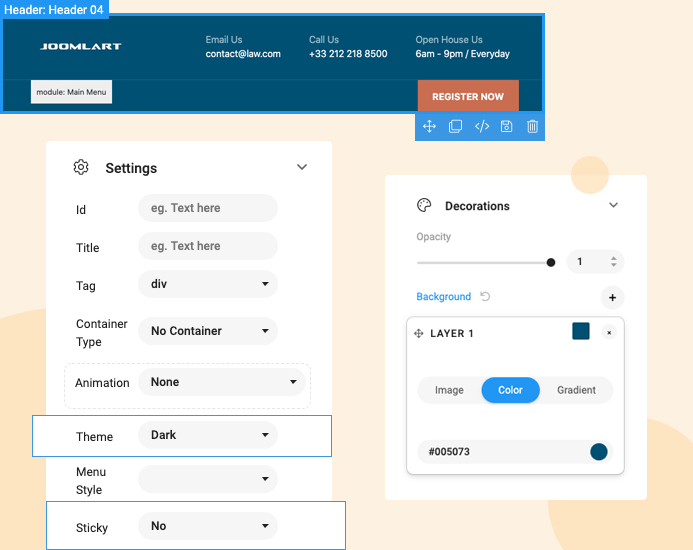Viewport: 693px width, 550px height.
Task: Duplicate the header block with copy icon
Action: (x=455, y=126)
